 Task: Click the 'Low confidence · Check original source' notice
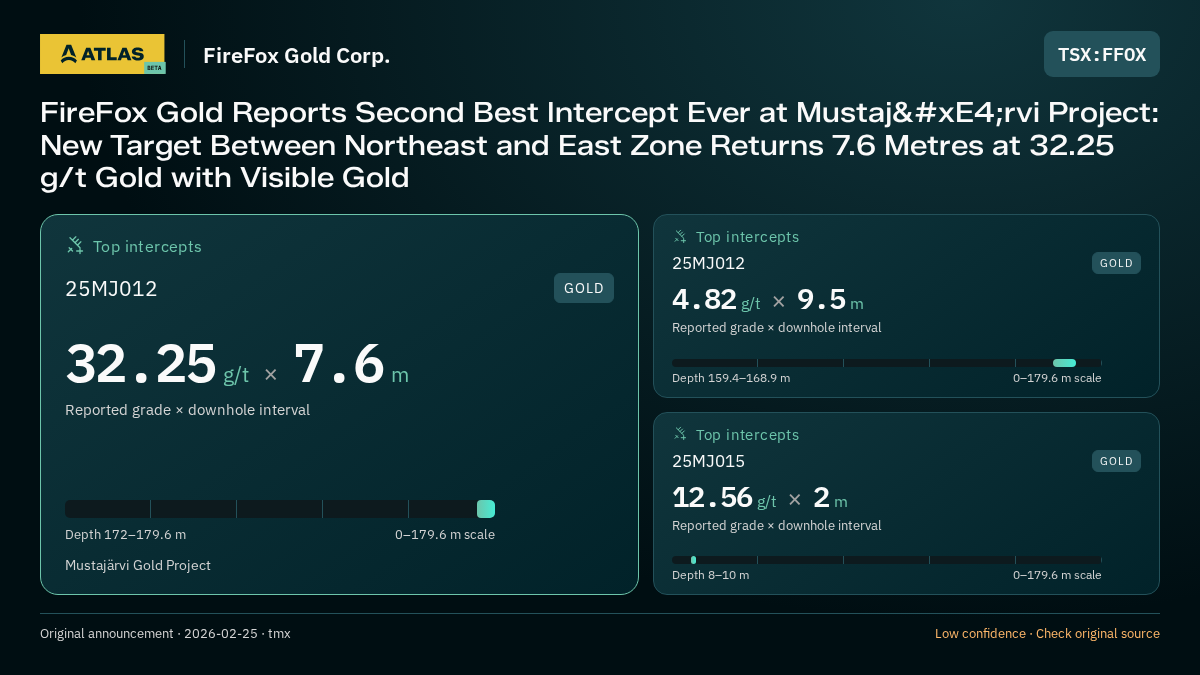pyautogui.click(x=1047, y=633)
